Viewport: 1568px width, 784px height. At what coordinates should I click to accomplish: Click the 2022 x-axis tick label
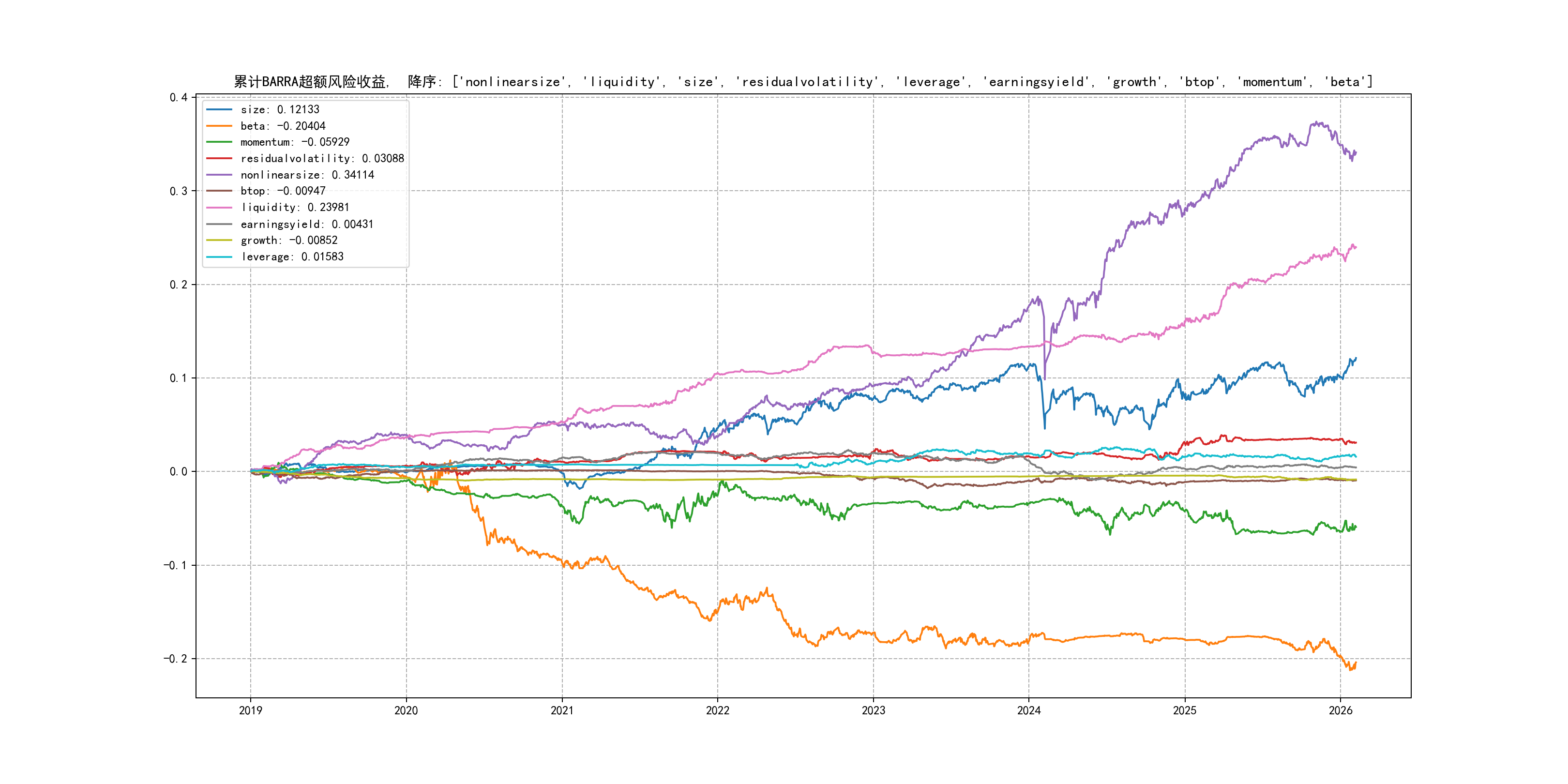click(717, 710)
